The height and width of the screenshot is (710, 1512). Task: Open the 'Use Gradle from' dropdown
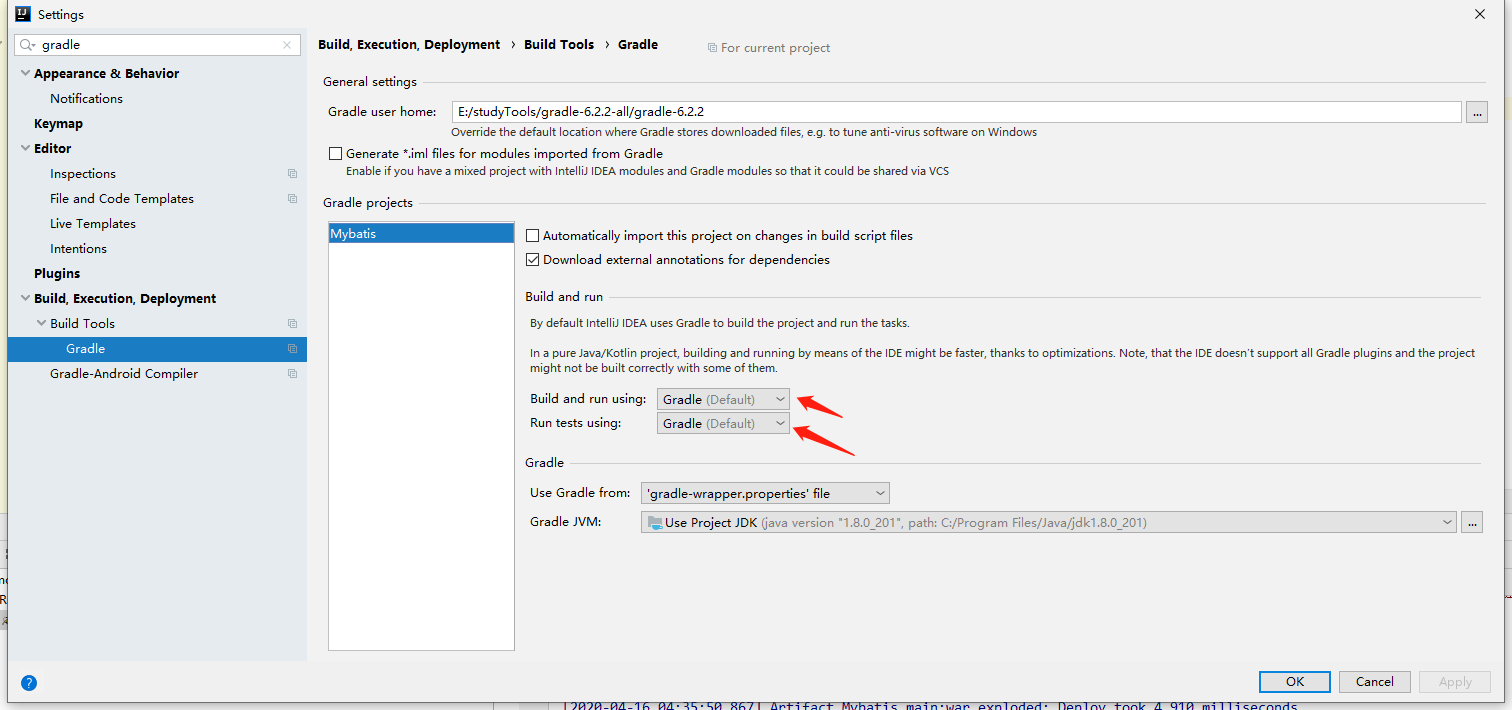coord(765,493)
